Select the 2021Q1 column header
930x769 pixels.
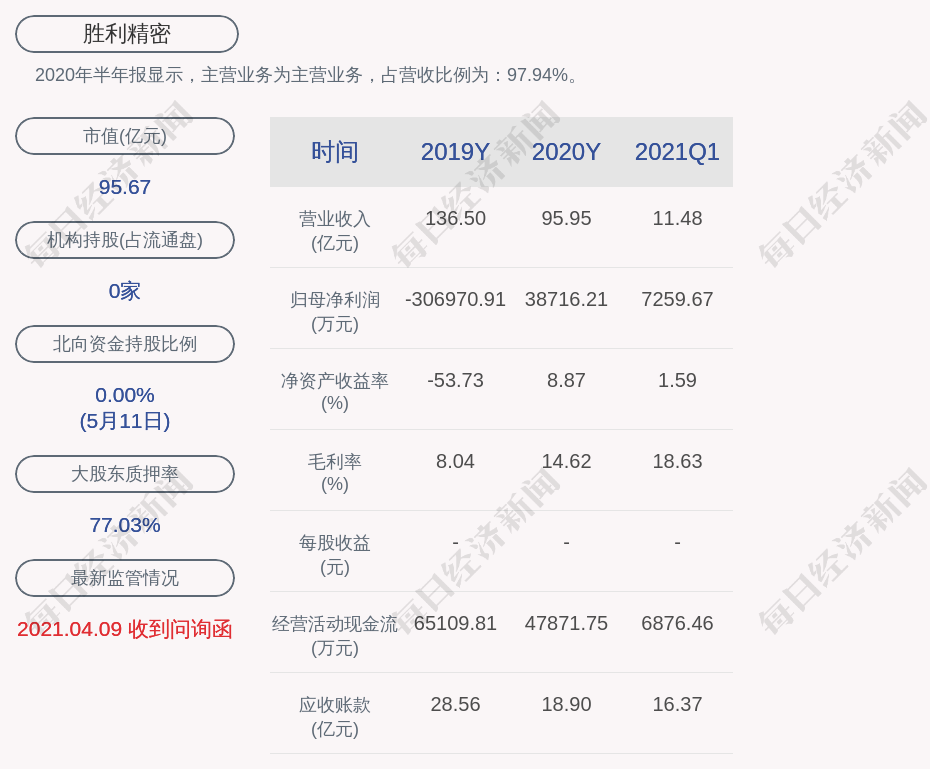(x=677, y=152)
